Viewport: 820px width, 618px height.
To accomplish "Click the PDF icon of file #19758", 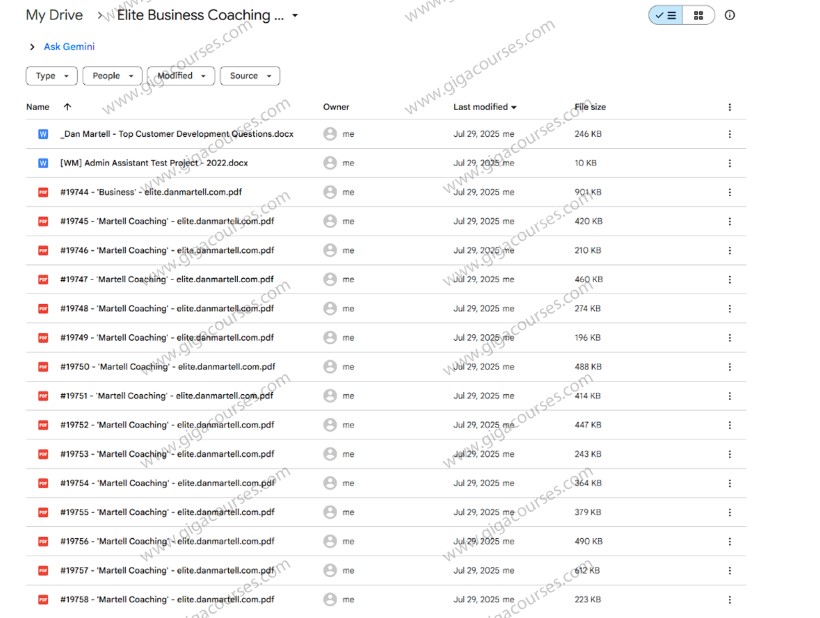I will [43, 600].
